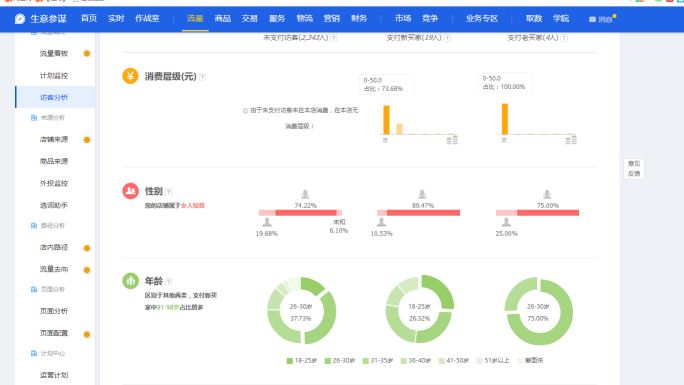Click the orange dot beside 店内路径
684x385 pixels.
pos(87,248)
